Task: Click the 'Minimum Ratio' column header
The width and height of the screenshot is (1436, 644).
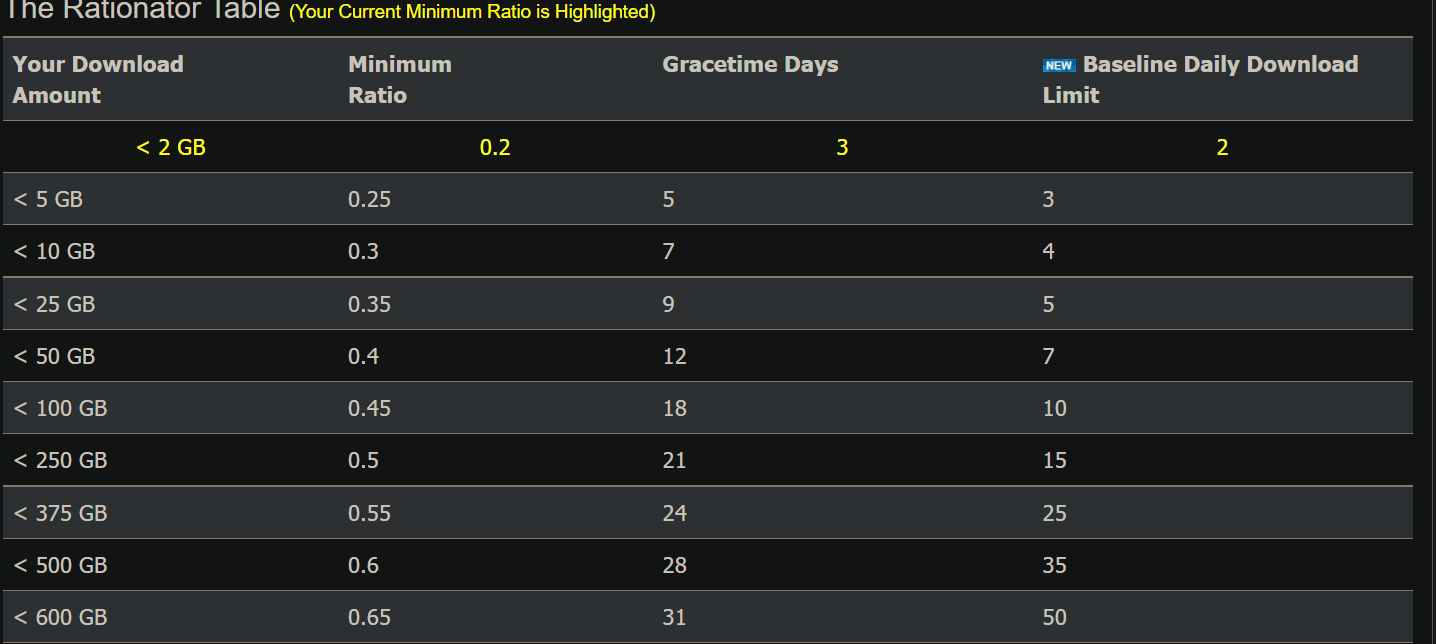Action: (399, 79)
